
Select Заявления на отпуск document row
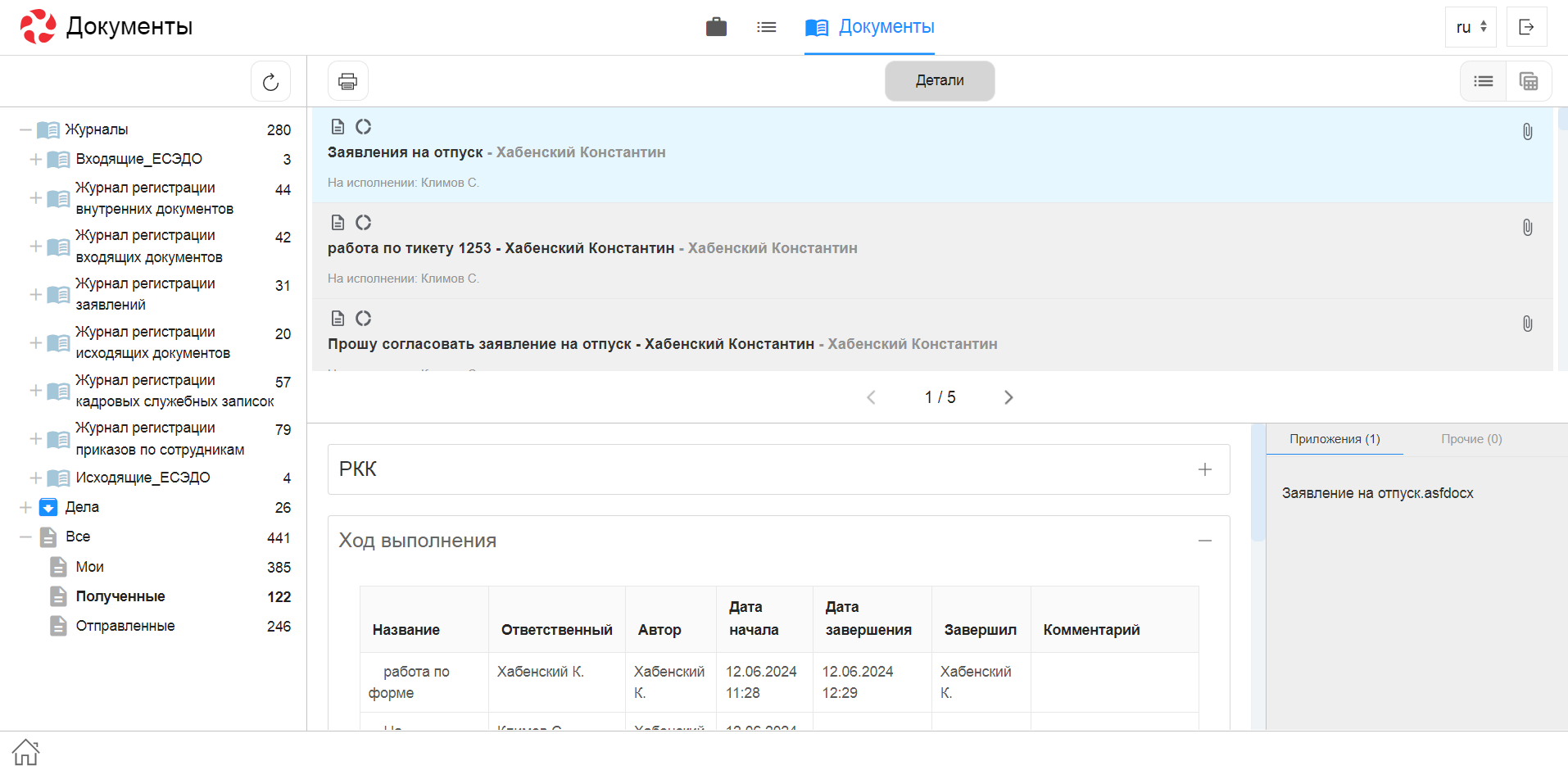(x=932, y=155)
